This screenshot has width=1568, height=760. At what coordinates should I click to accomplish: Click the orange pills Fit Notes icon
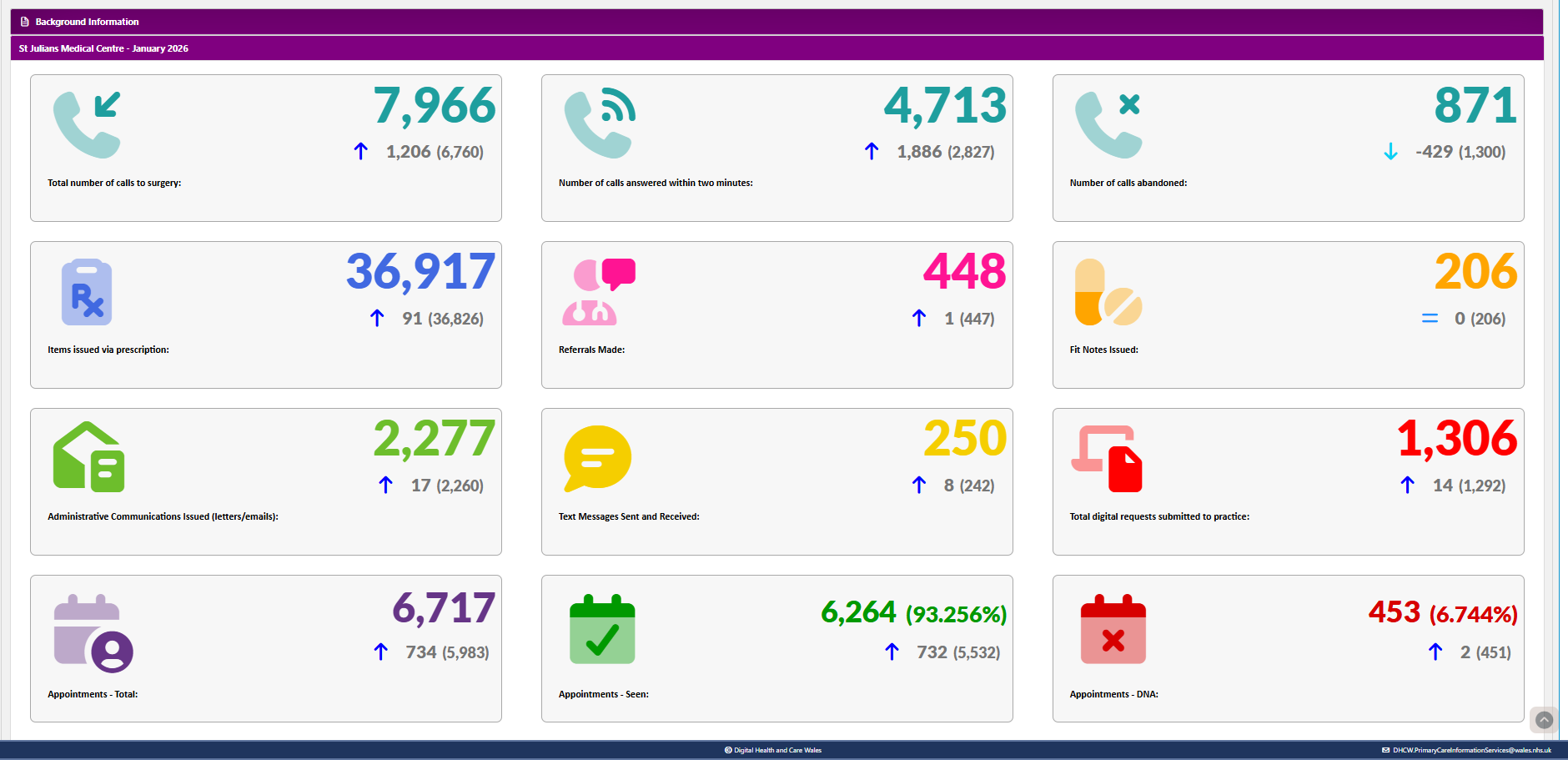click(1108, 292)
